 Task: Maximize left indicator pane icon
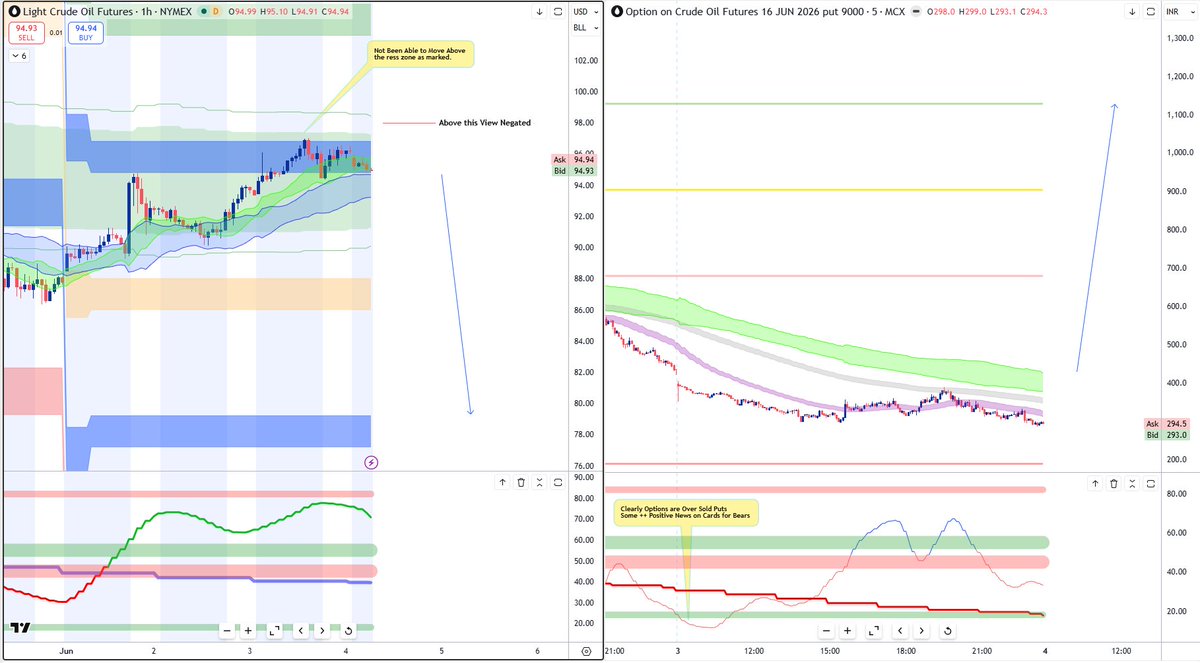[x=557, y=482]
